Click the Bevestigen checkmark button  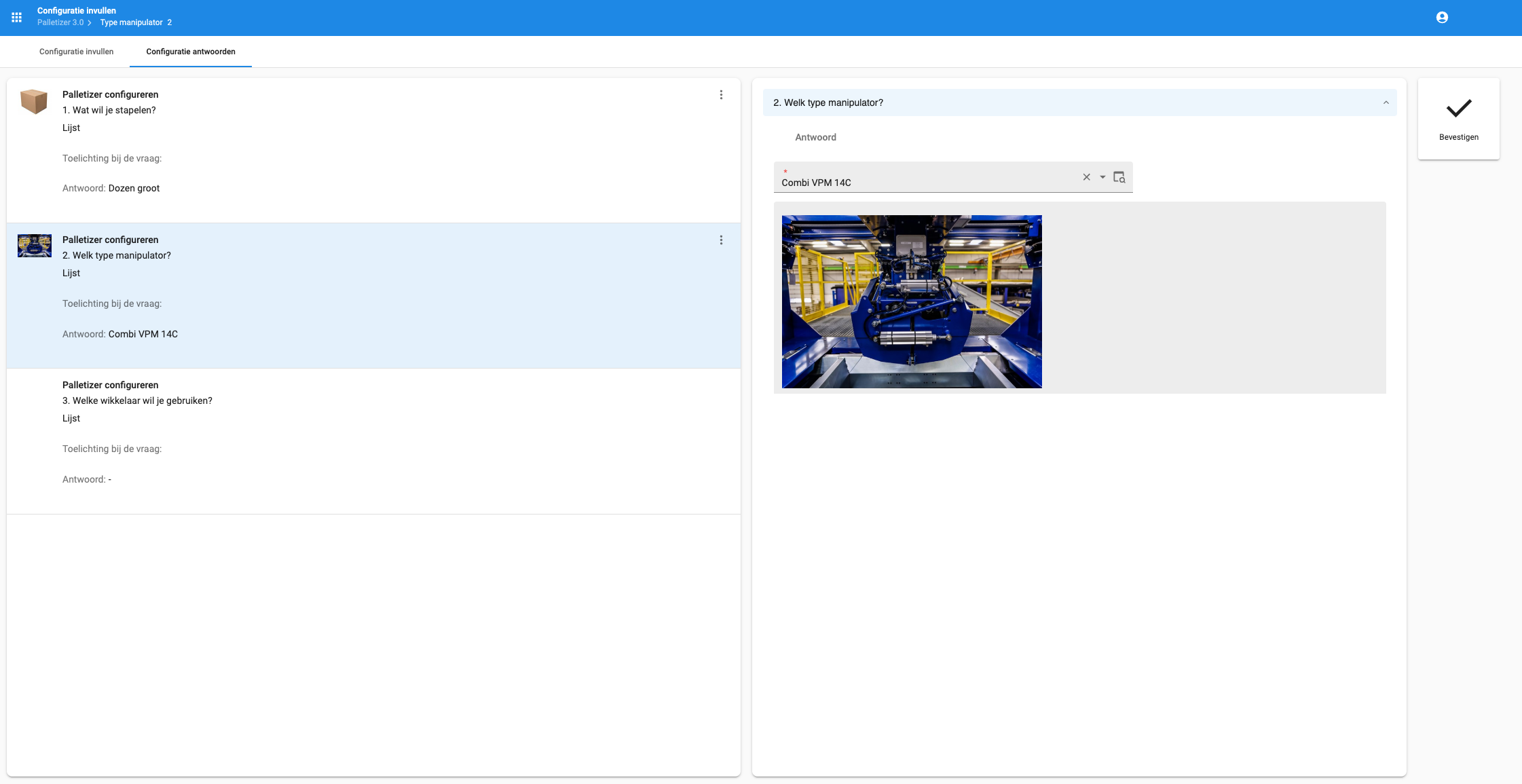[1458, 119]
